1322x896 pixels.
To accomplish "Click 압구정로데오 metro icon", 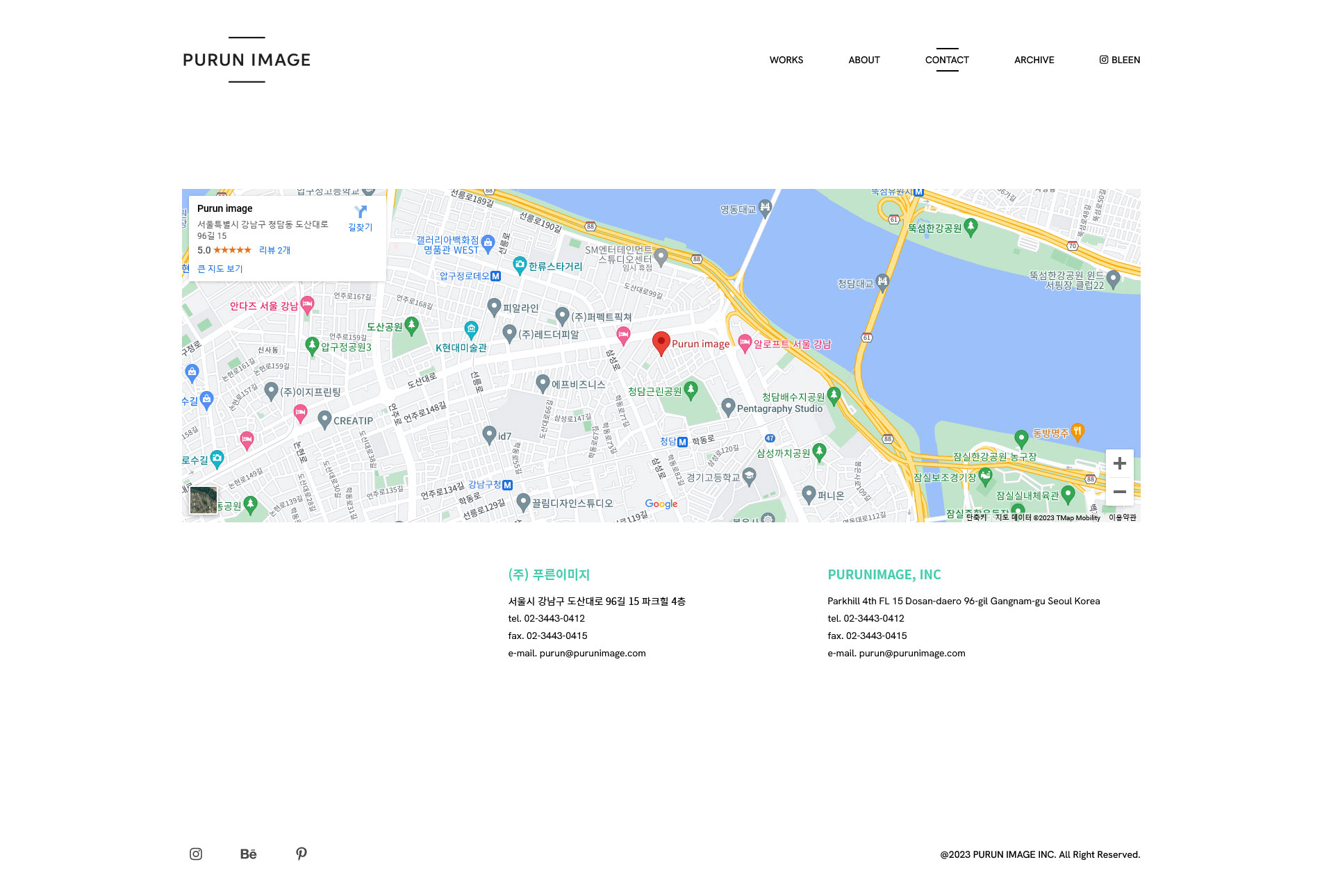I will [495, 276].
